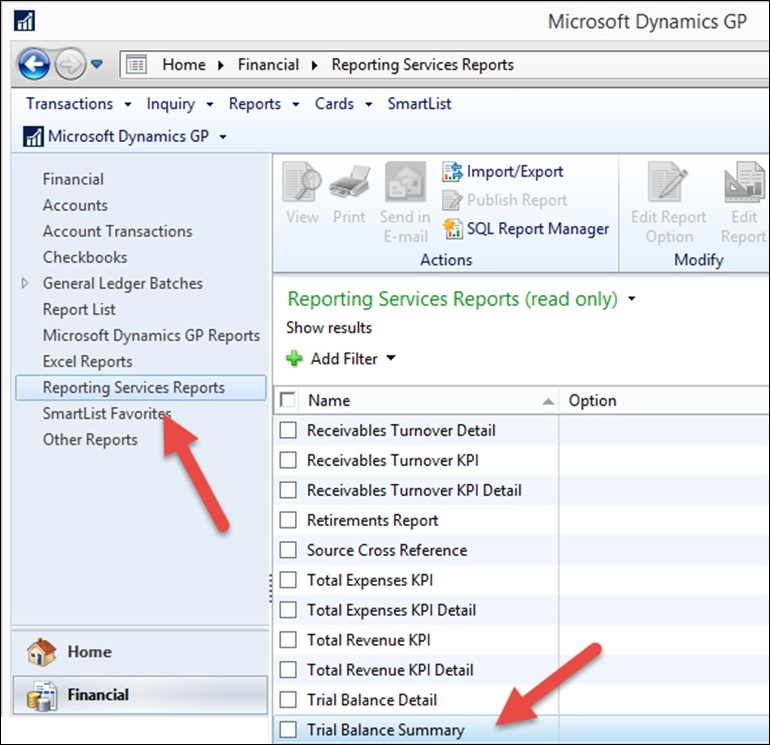The height and width of the screenshot is (745, 770).
Task: Click the Edit Report Option icon
Action: [668, 186]
